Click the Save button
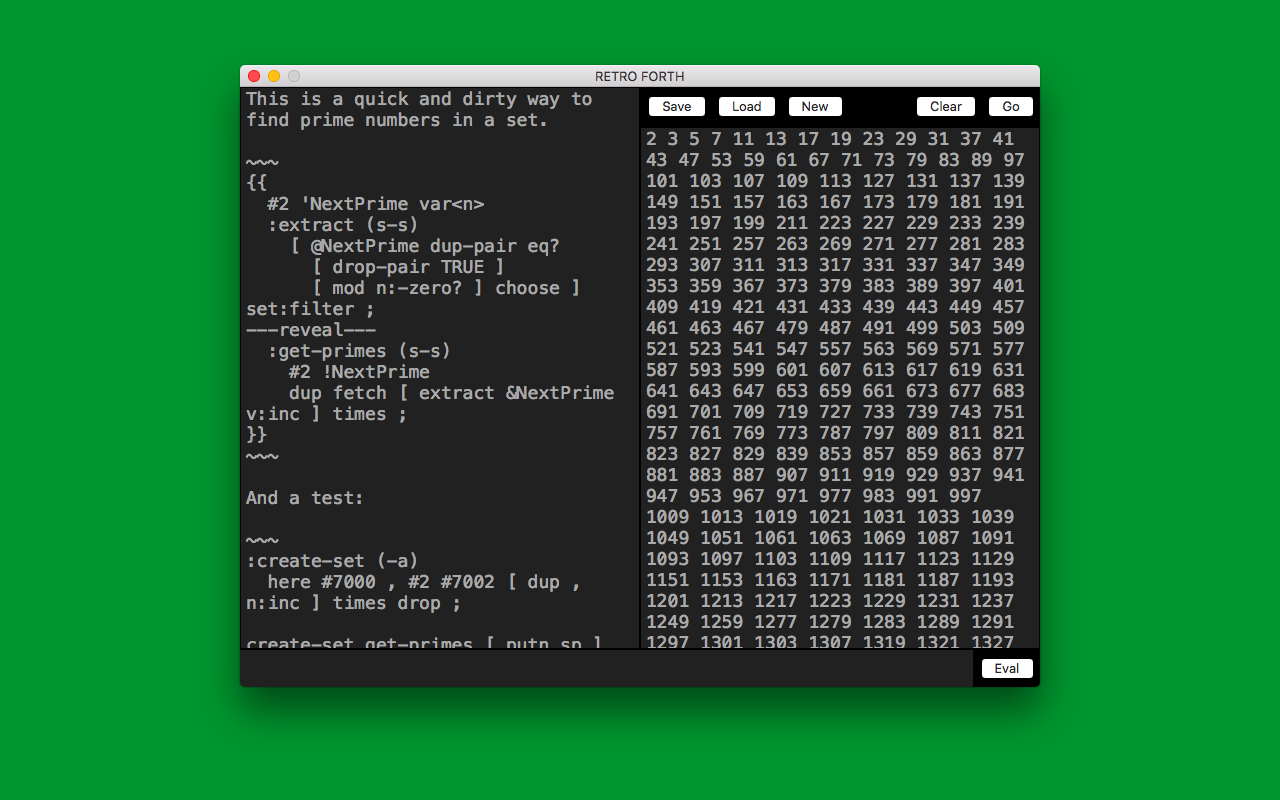 point(677,107)
